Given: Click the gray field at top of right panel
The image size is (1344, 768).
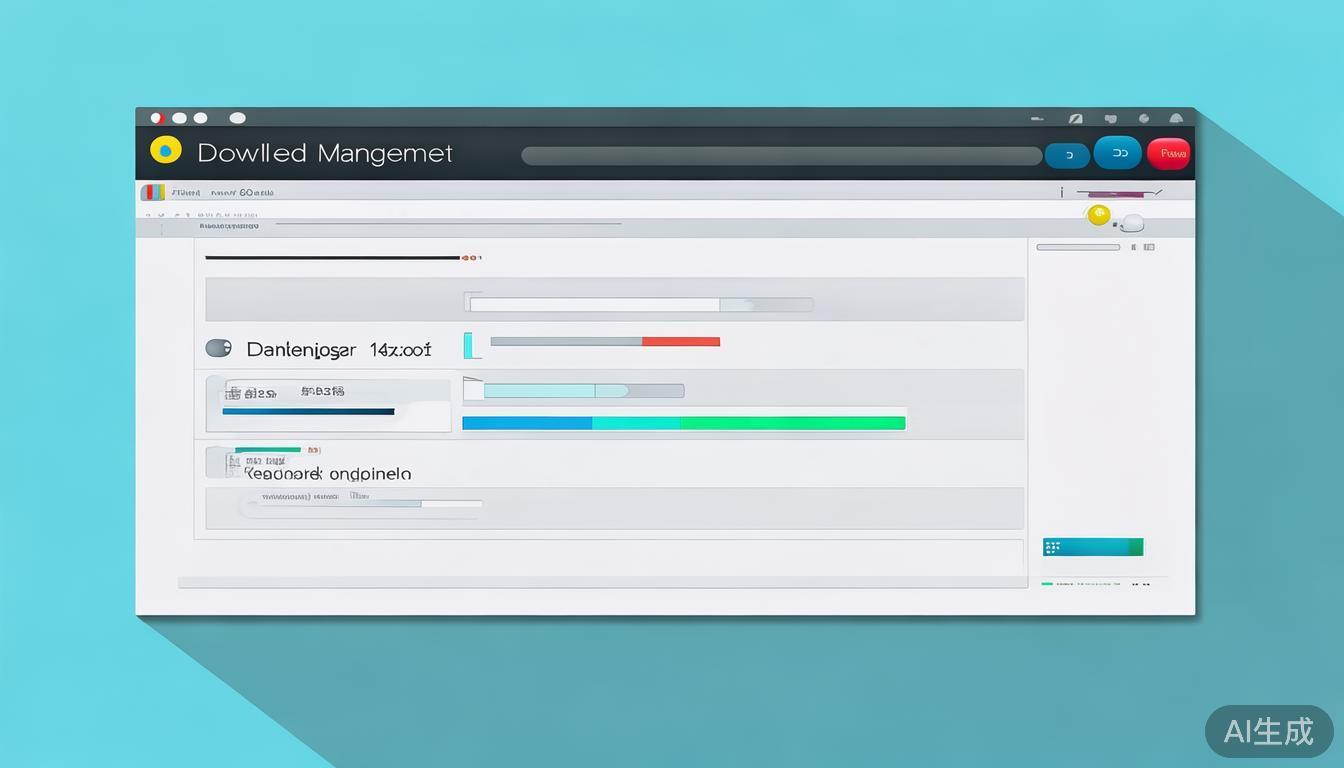Looking at the screenshot, I should (1078, 247).
